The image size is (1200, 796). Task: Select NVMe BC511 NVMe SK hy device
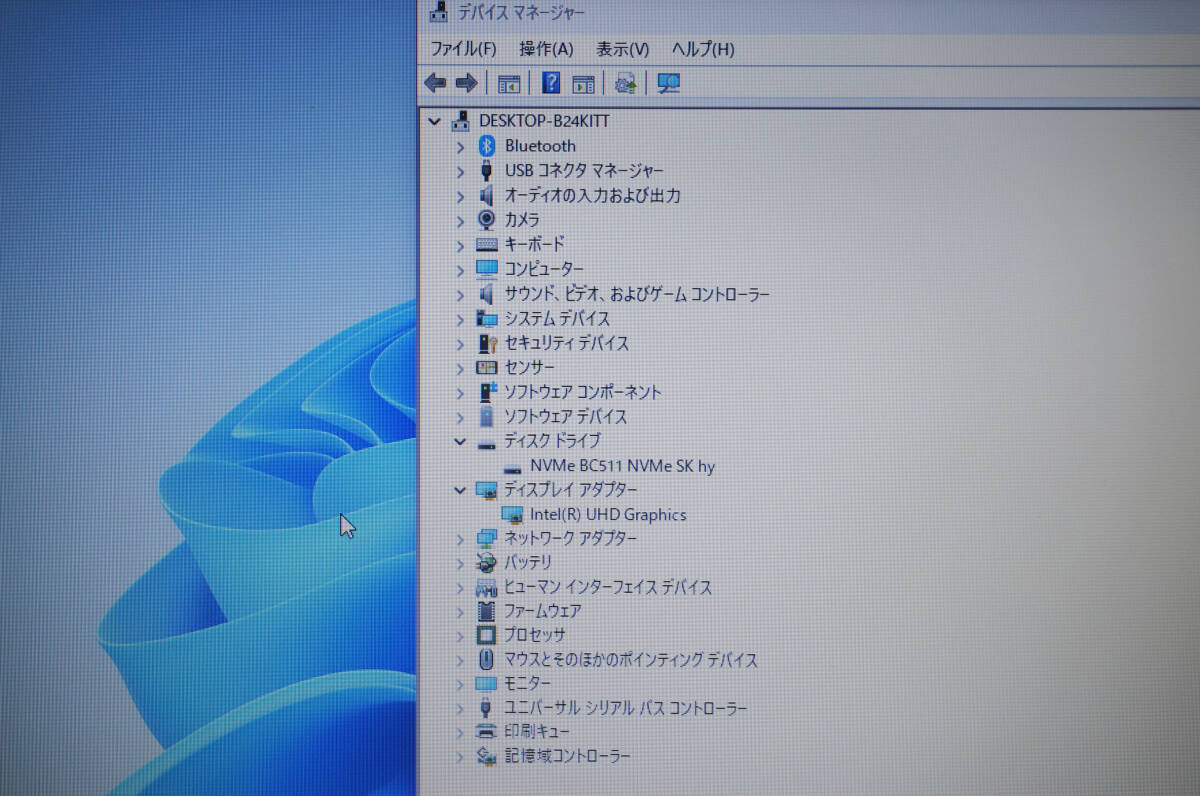[x=623, y=466]
